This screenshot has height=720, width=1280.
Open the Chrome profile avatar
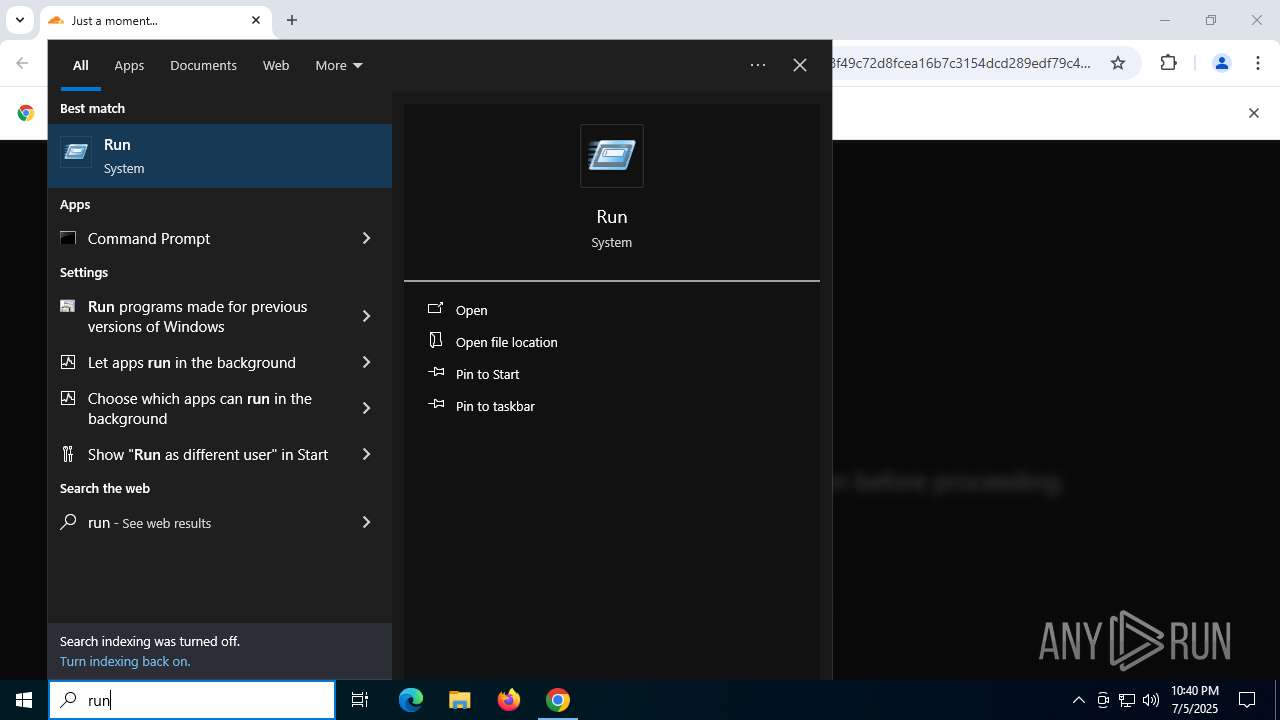(x=1221, y=63)
